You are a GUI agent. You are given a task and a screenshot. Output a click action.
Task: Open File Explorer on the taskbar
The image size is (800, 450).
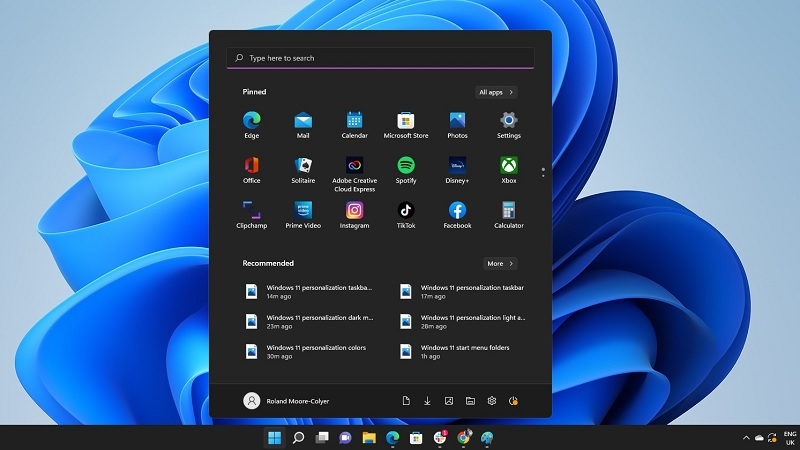369,438
